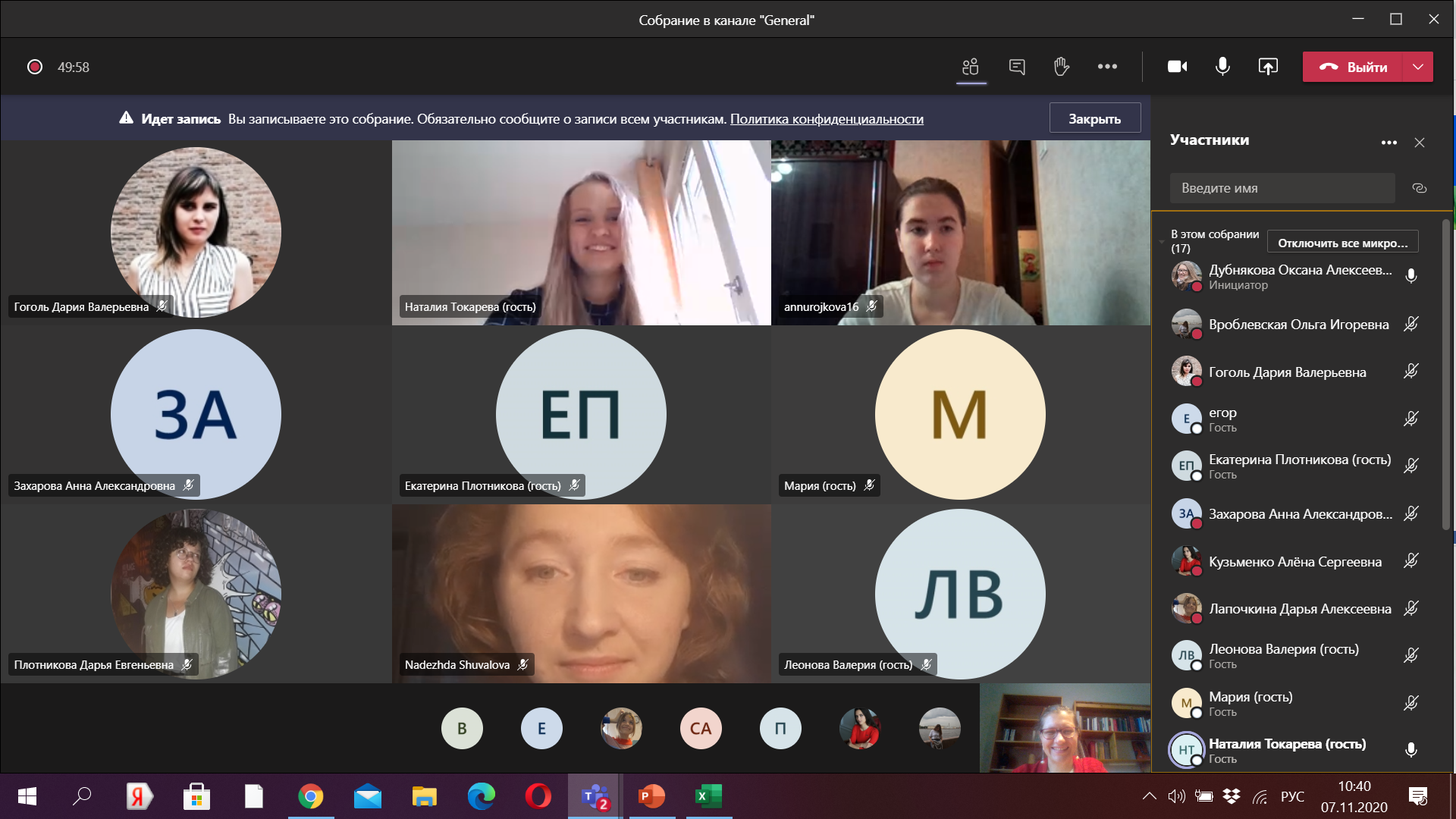Collapse the 'В этом собрании' section
The width and height of the screenshot is (1456, 819).
[x=1162, y=242]
